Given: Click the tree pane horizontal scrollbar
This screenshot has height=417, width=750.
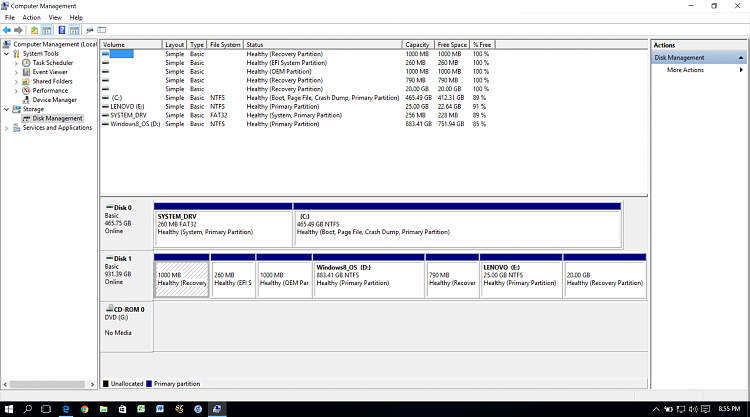Looking at the screenshot, I should tap(47, 384).
